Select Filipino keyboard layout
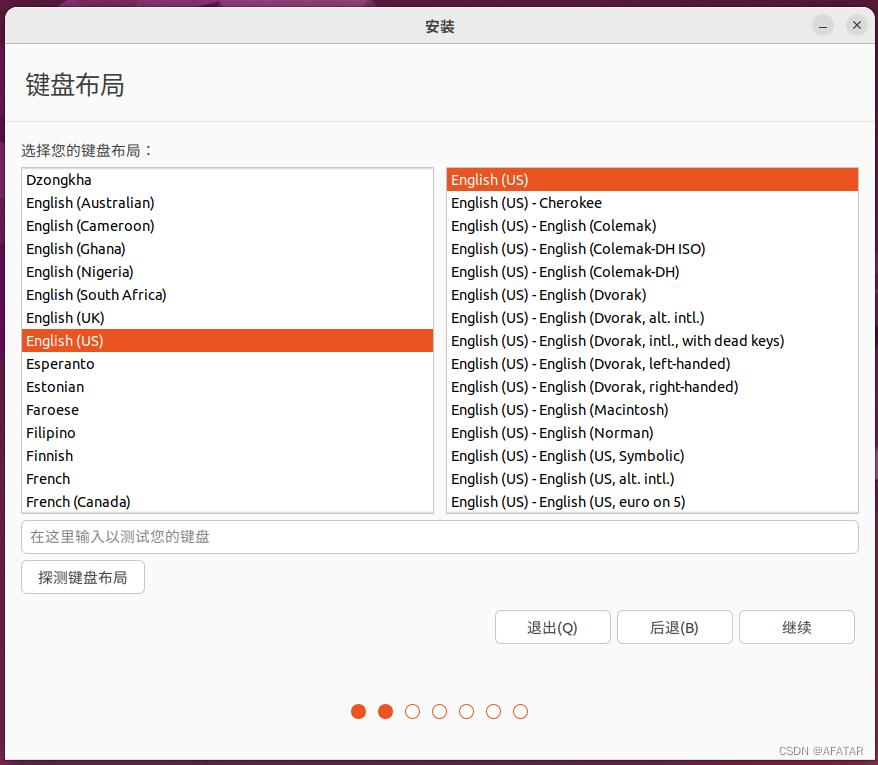The image size is (878, 765). click(227, 433)
